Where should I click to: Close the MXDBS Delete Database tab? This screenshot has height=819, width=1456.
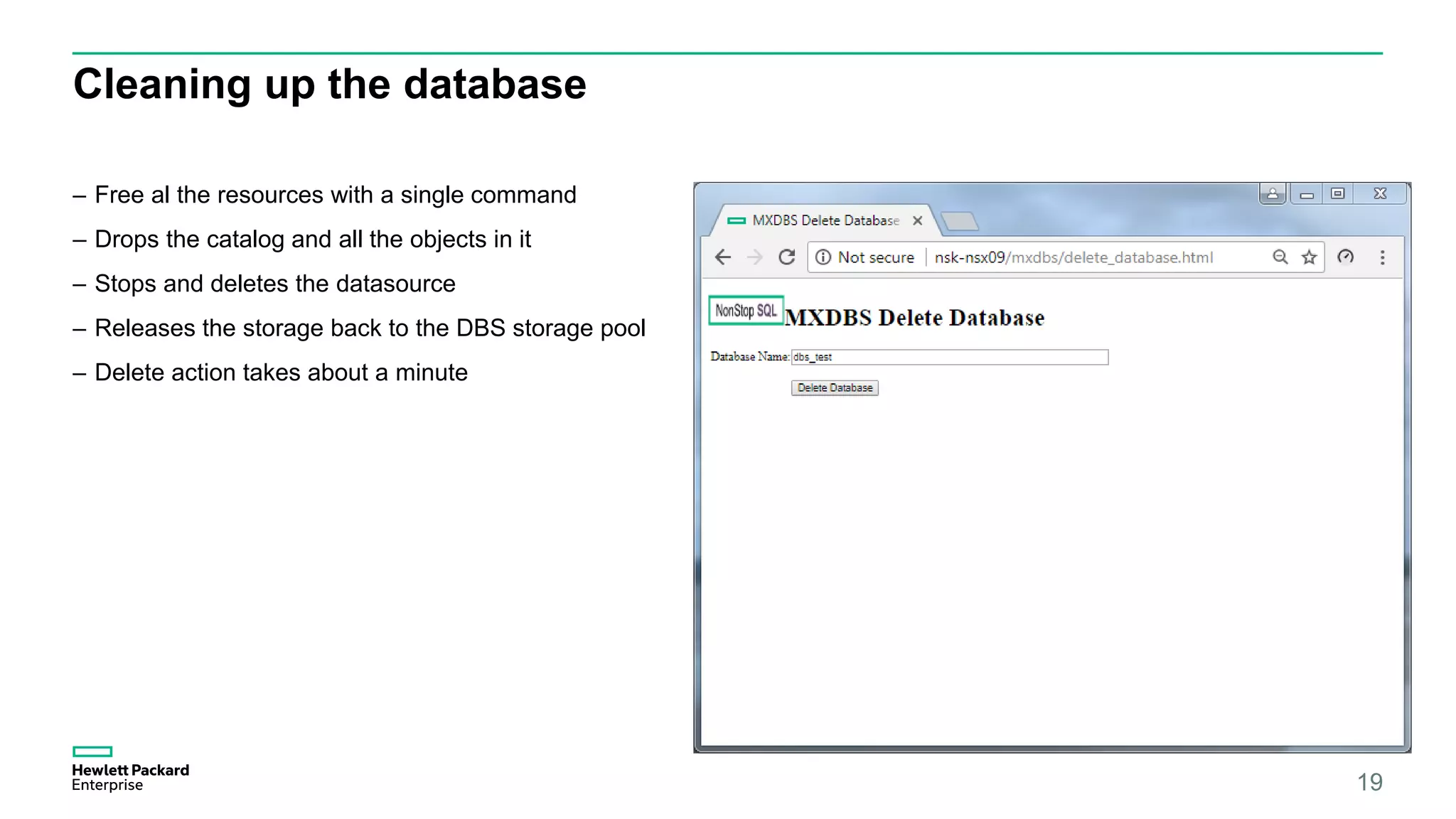point(918,220)
